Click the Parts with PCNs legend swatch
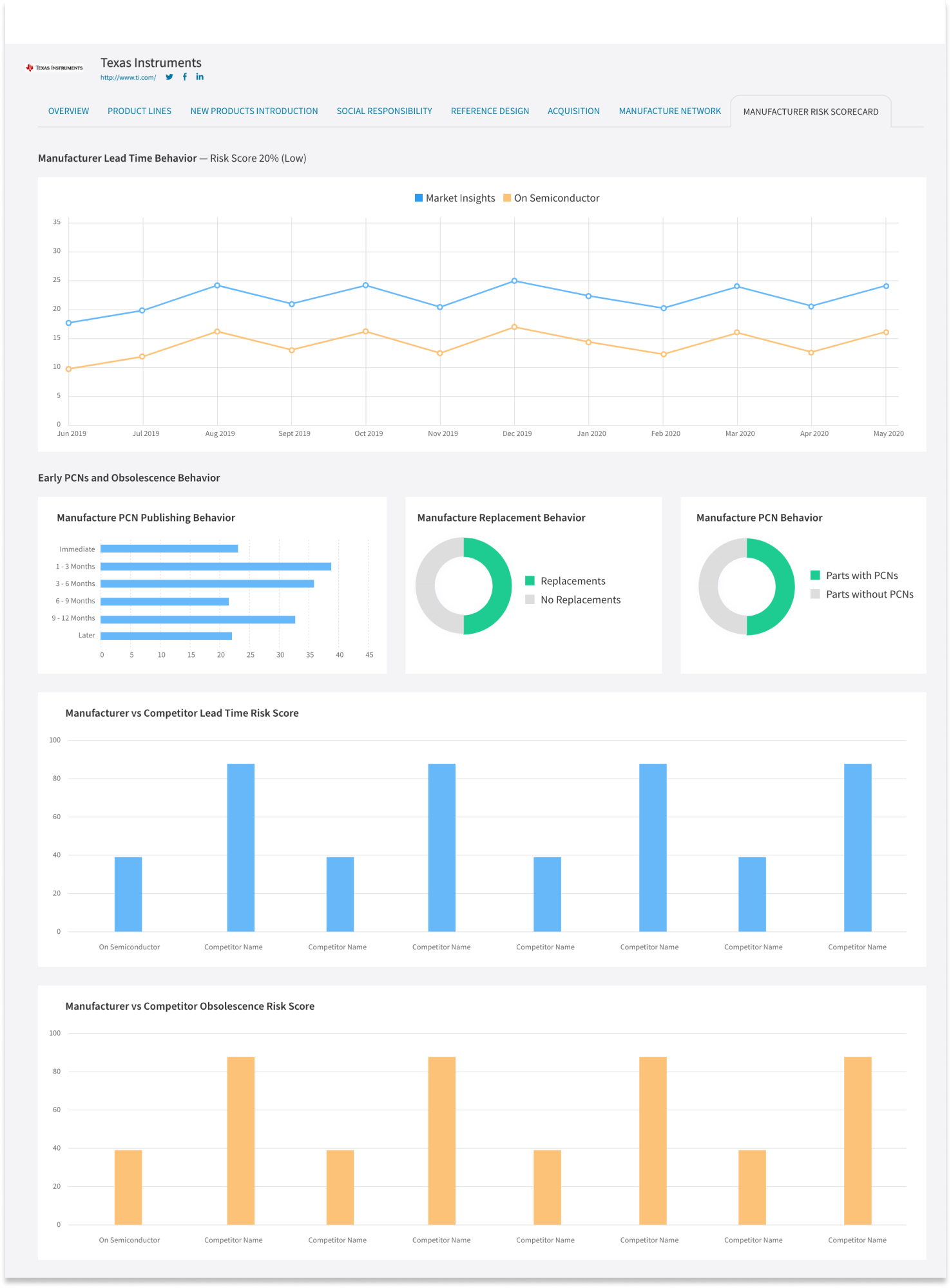 [815, 575]
